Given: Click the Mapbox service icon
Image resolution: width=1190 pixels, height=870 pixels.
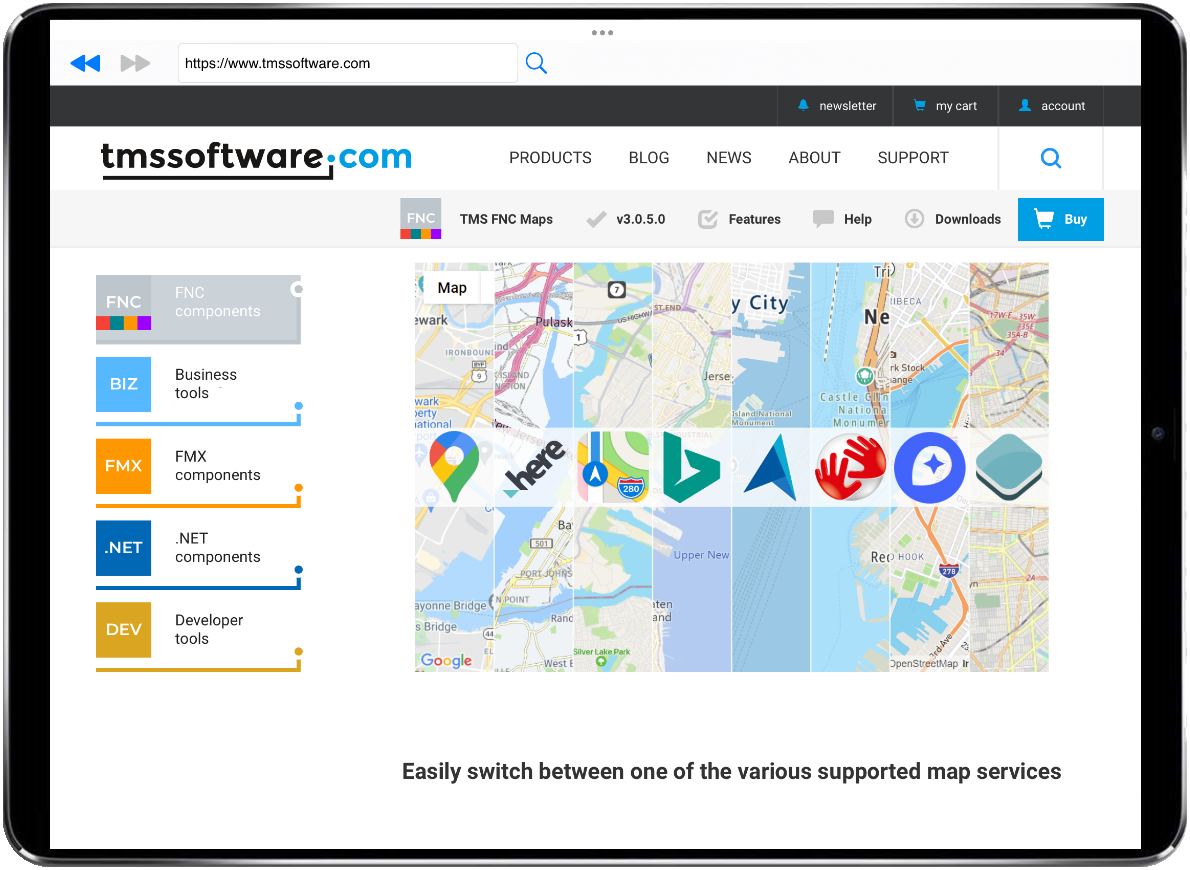Looking at the screenshot, I should pyautogui.click(x=929, y=467).
